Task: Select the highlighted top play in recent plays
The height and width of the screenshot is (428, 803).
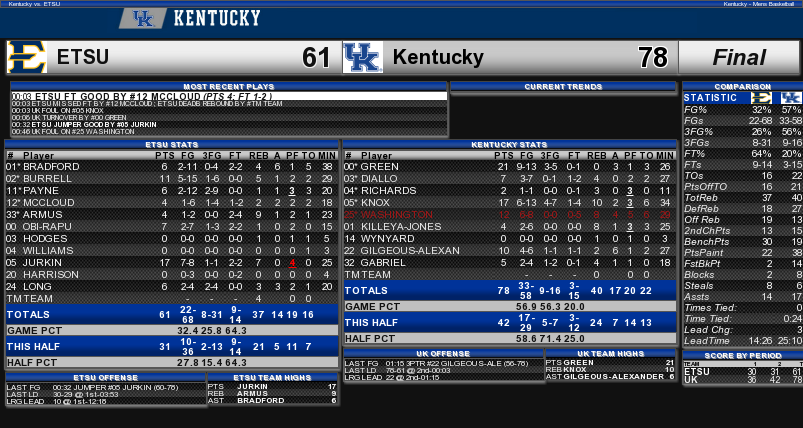Action: pos(229,96)
